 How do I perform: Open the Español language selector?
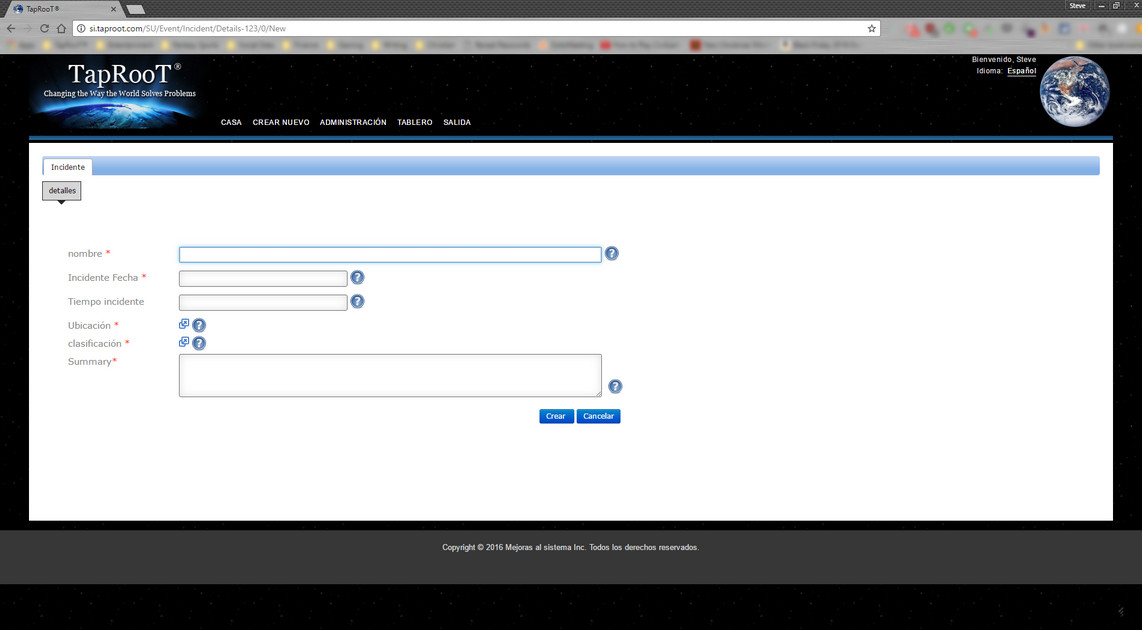(1021, 71)
